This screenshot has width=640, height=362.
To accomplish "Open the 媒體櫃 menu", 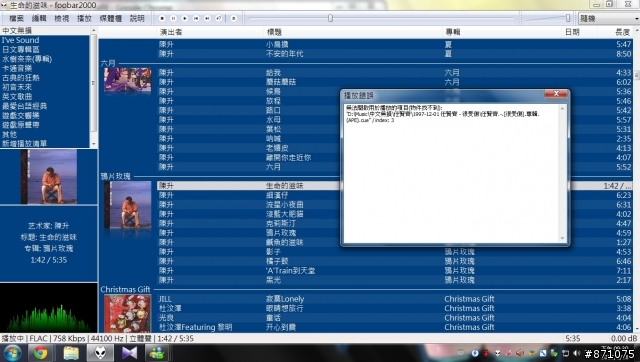I will click(x=111, y=18).
